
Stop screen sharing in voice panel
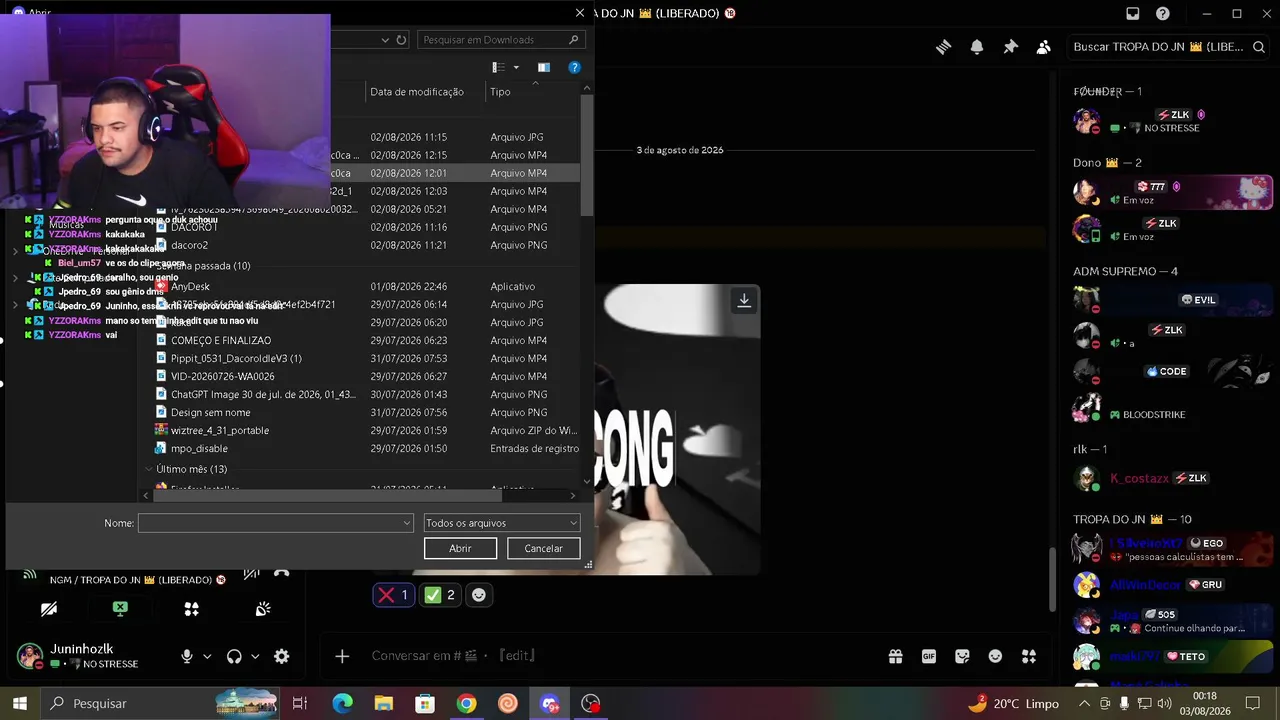point(120,609)
